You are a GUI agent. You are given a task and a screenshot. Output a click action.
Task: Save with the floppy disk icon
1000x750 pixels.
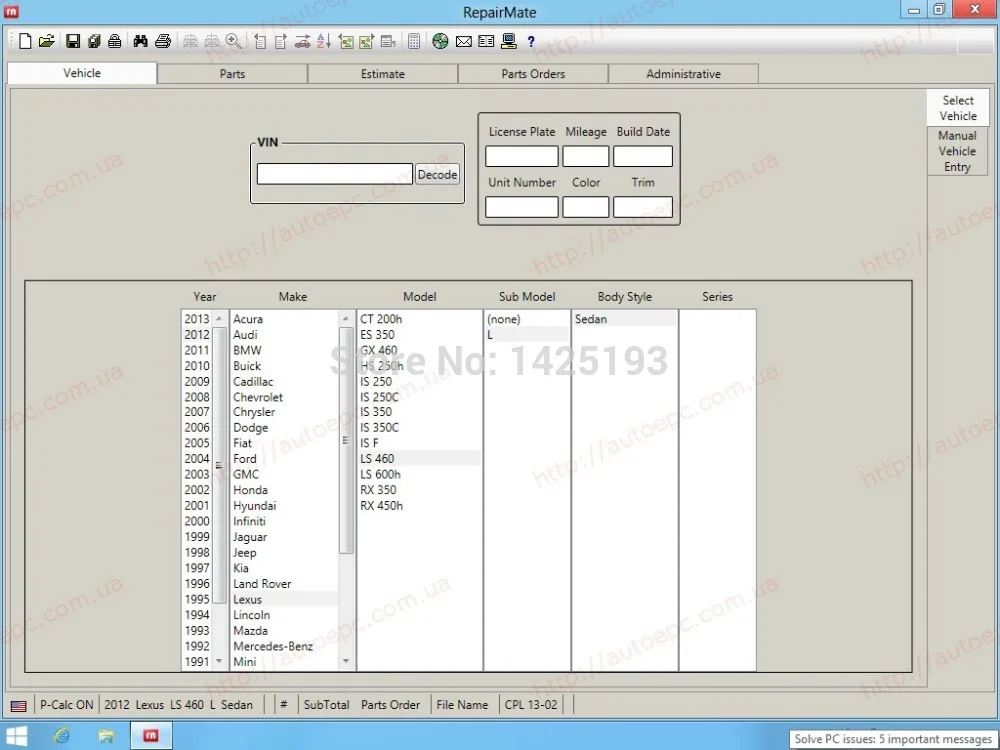click(x=73, y=41)
